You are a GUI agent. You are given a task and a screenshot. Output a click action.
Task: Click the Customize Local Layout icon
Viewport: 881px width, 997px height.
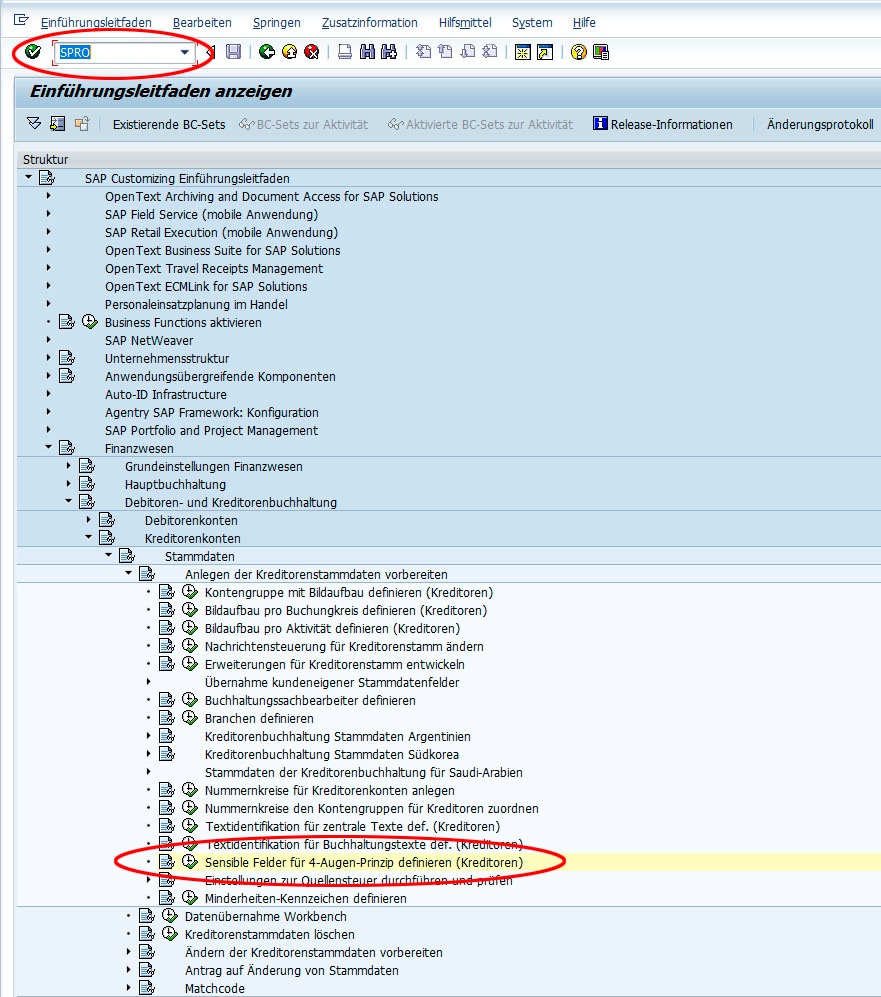[601, 52]
